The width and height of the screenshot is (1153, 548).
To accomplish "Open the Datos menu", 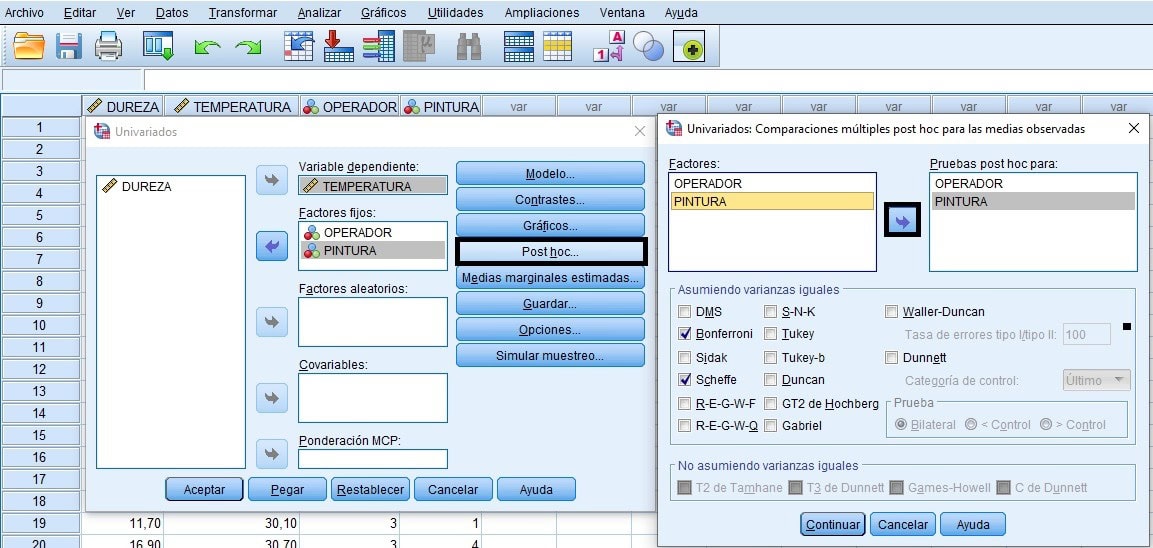I will pos(172,13).
